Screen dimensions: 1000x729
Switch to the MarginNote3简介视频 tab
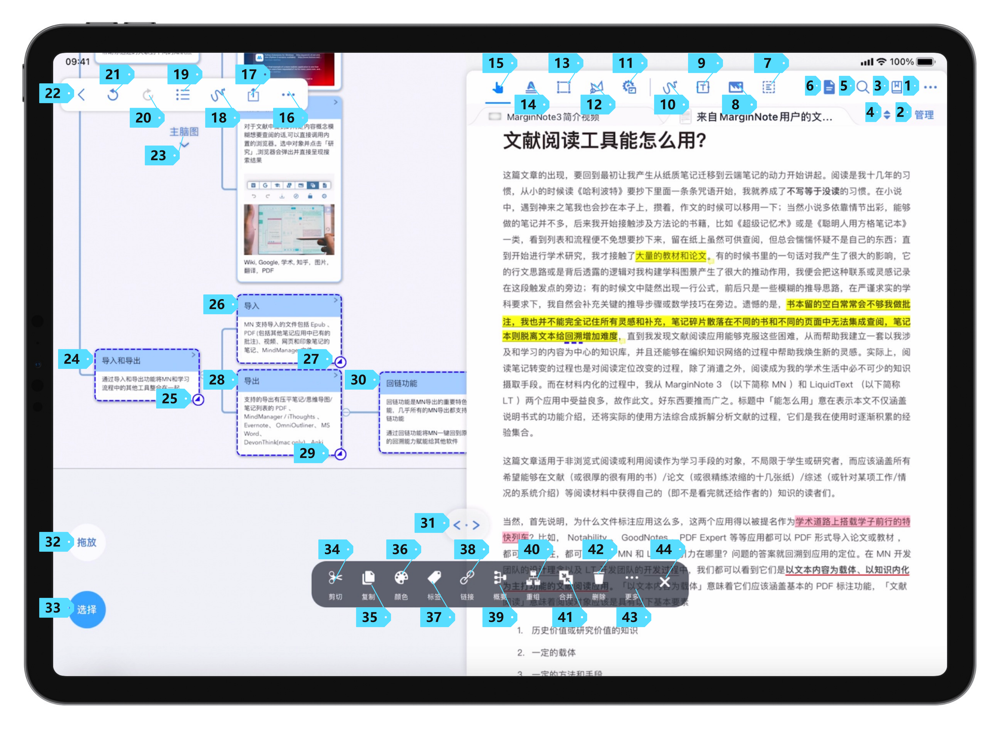click(x=560, y=116)
